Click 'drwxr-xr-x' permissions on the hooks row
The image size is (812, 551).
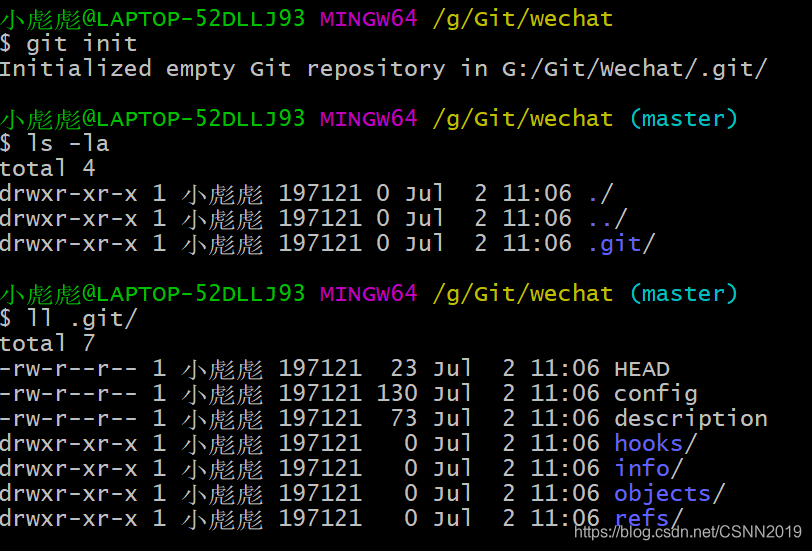(x=68, y=444)
